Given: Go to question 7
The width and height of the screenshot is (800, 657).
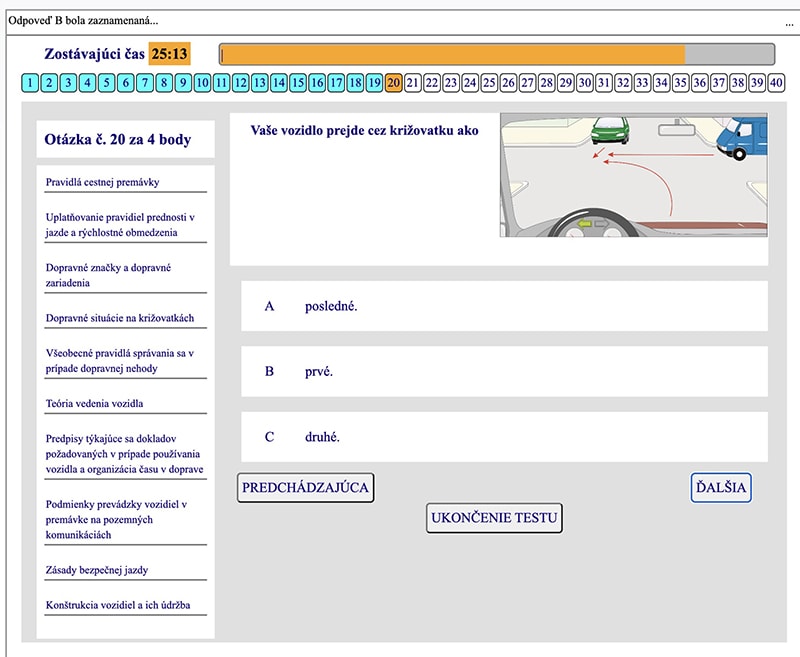Looking at the screenshot, I should (145, 83).
